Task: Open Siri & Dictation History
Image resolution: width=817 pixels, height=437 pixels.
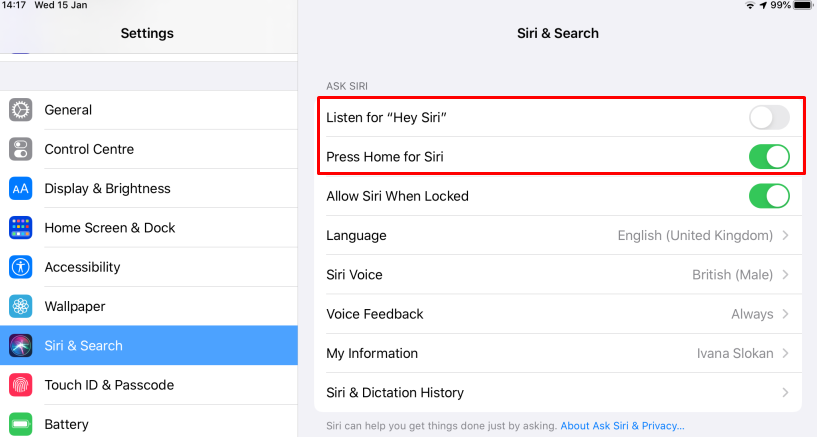Action: 557,393
